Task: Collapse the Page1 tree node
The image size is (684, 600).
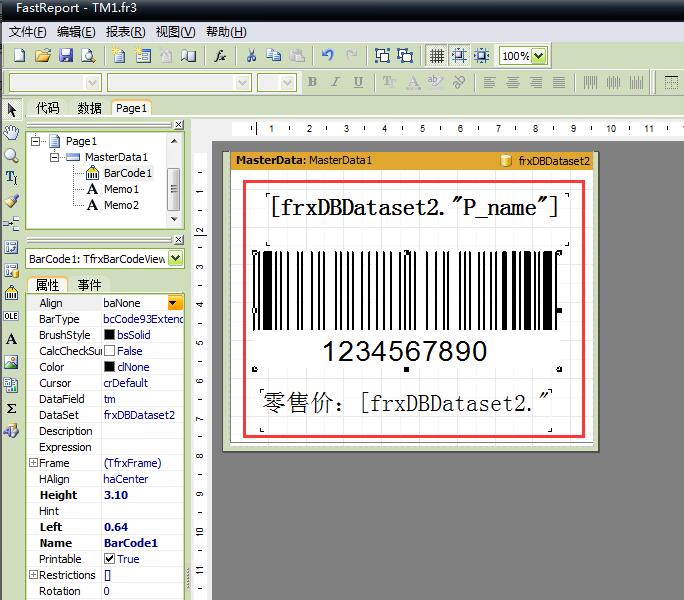Action: [36, 141]
